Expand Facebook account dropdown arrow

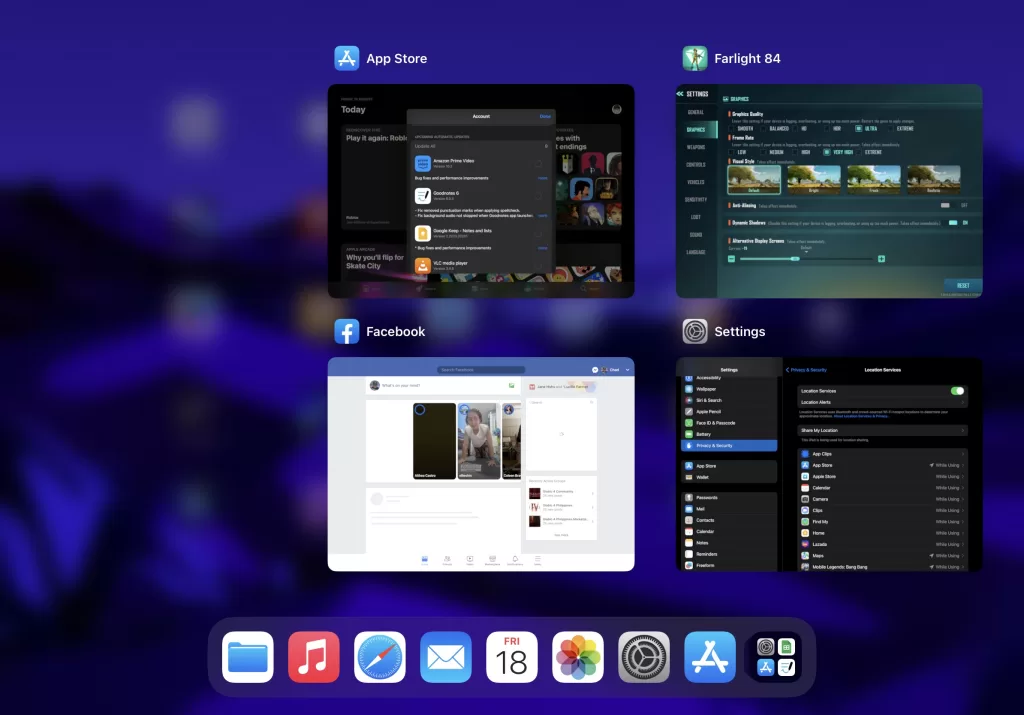[628, 370]
